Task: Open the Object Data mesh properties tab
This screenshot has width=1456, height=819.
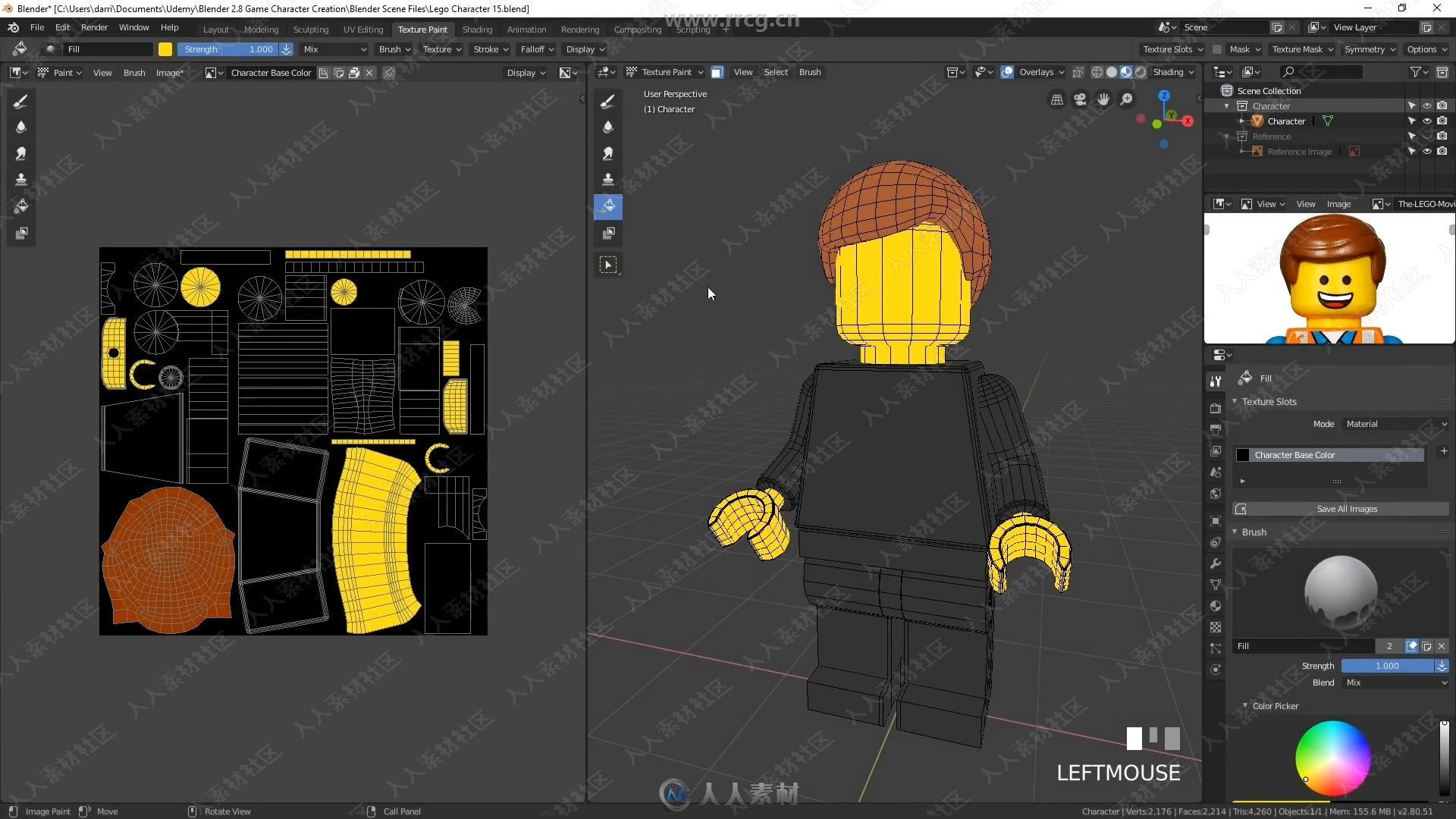Action: [x=1216, y=585]
